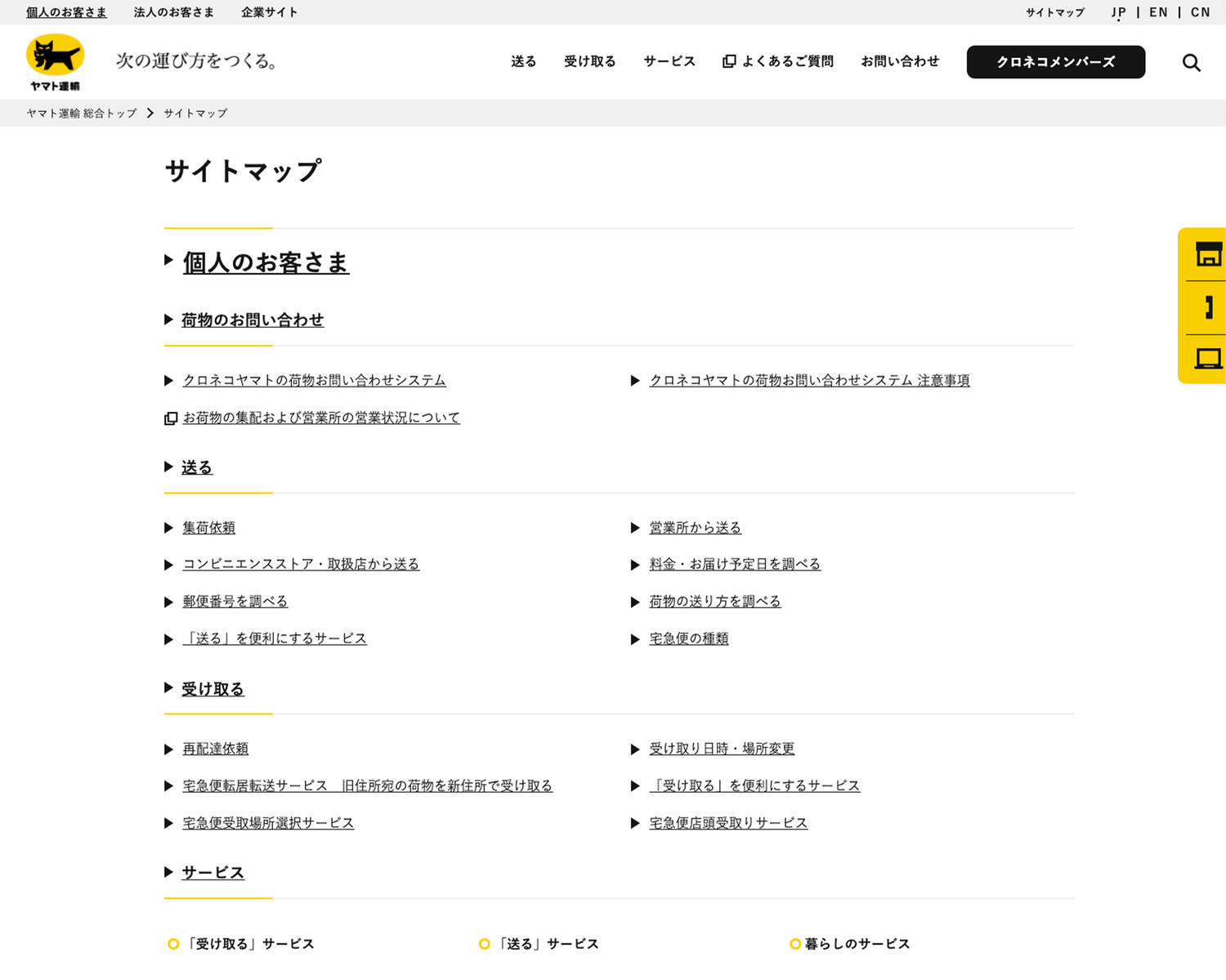Switch language to CN
This screenshot has height=980, width=1226.
coord(1200,12)
